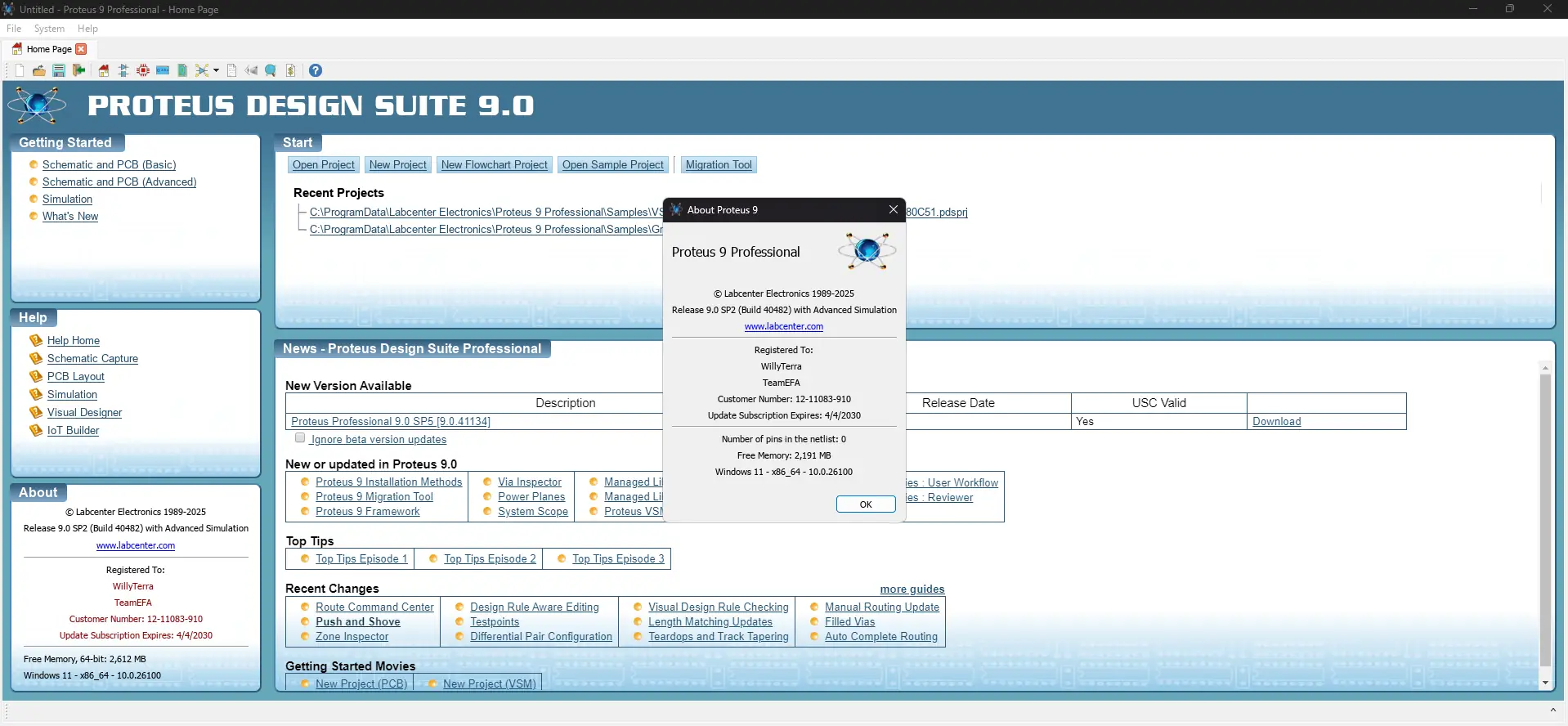Click Open Project button in Start panel
The width and height of the screenshot is (1568, 726).
coord(324,165)
